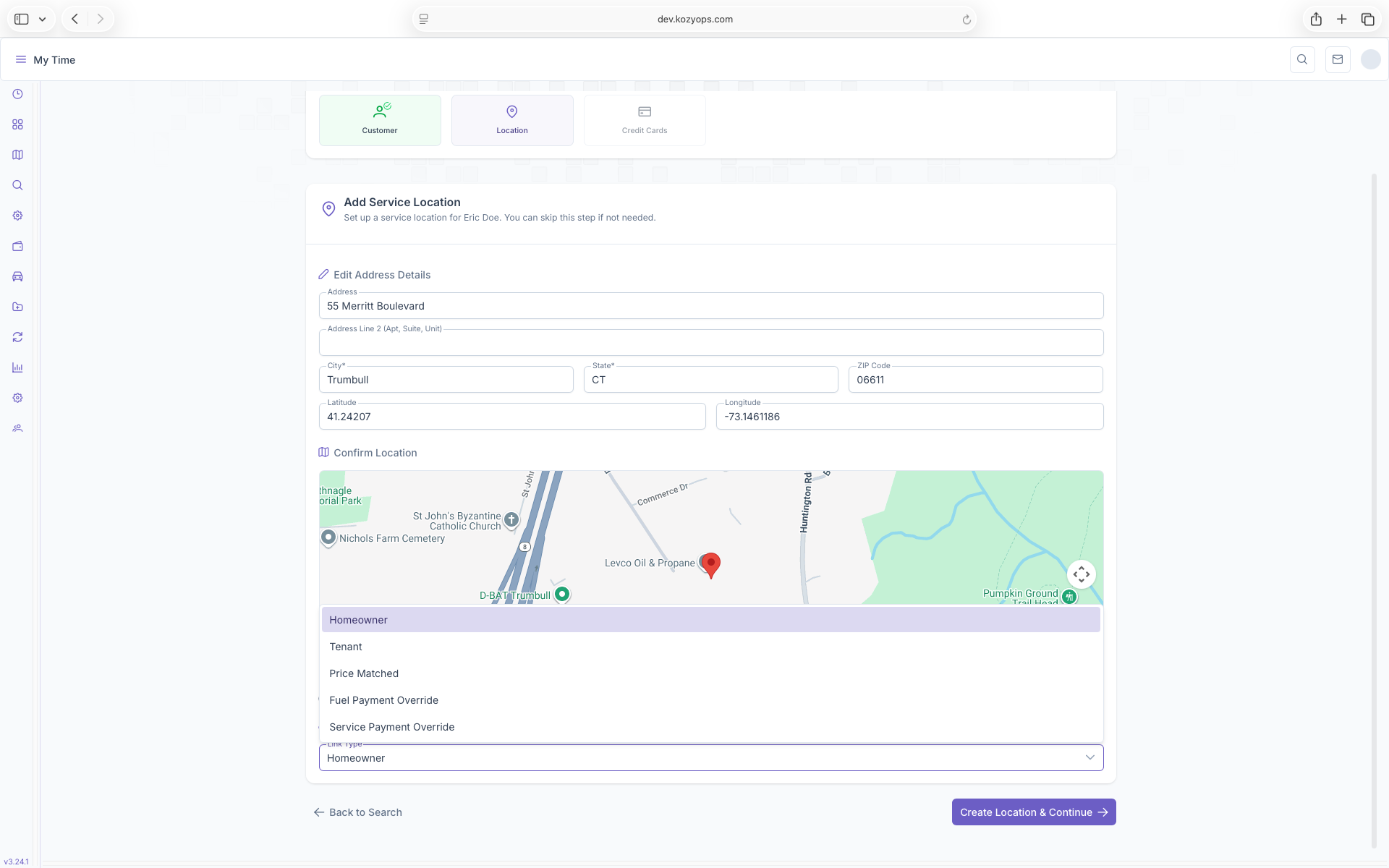Image resolution: width=1389 pixels, height=868 pixels.
Task: Click the map icon in sidebar
Action: point(17,155)
